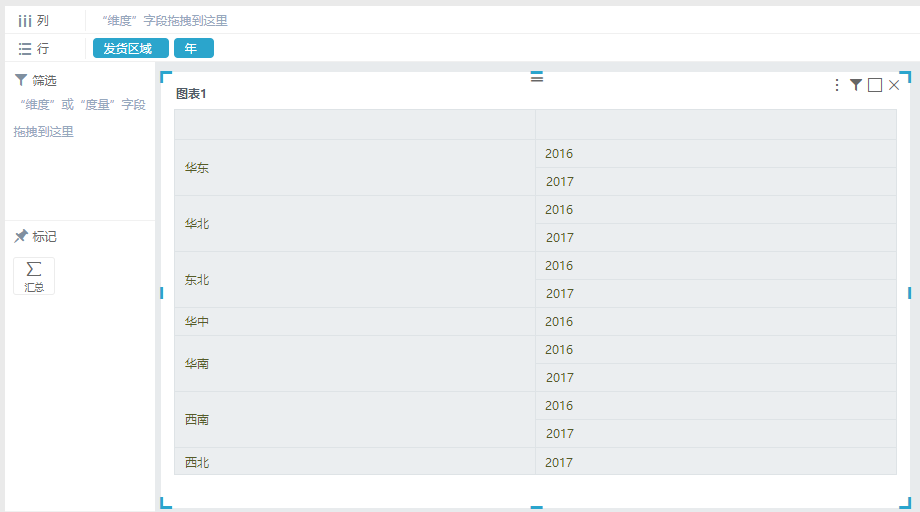Image resolution: width=920 pixels, height=512 pixels.
Task: Open the 汇总 sigma summary button
Action: [34, 276]
